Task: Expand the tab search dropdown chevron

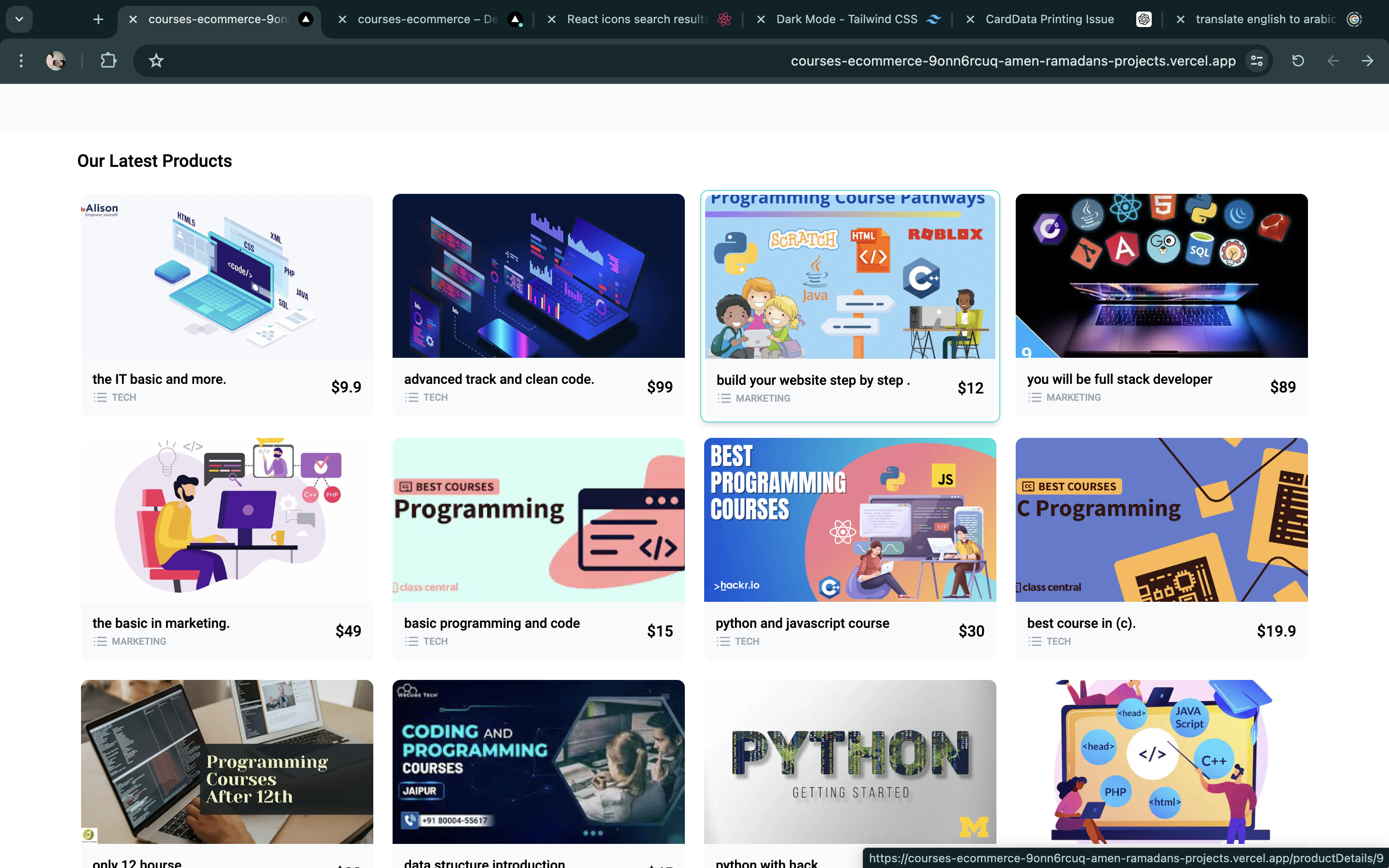Action: (19, 19)
